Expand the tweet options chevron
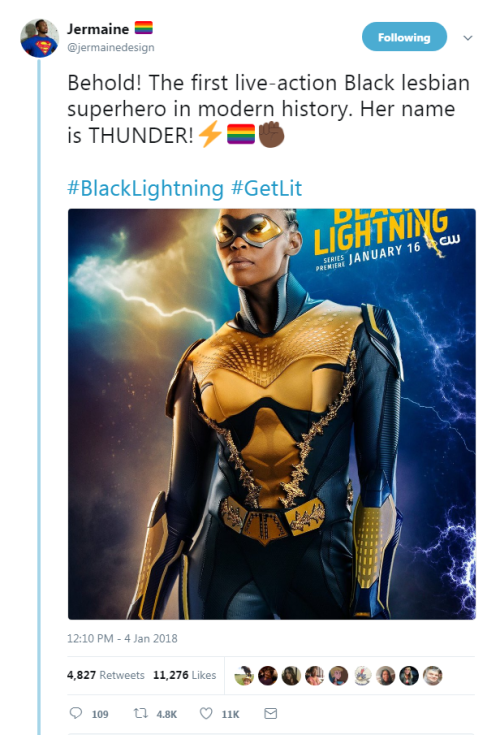 [x=468, y=38]
